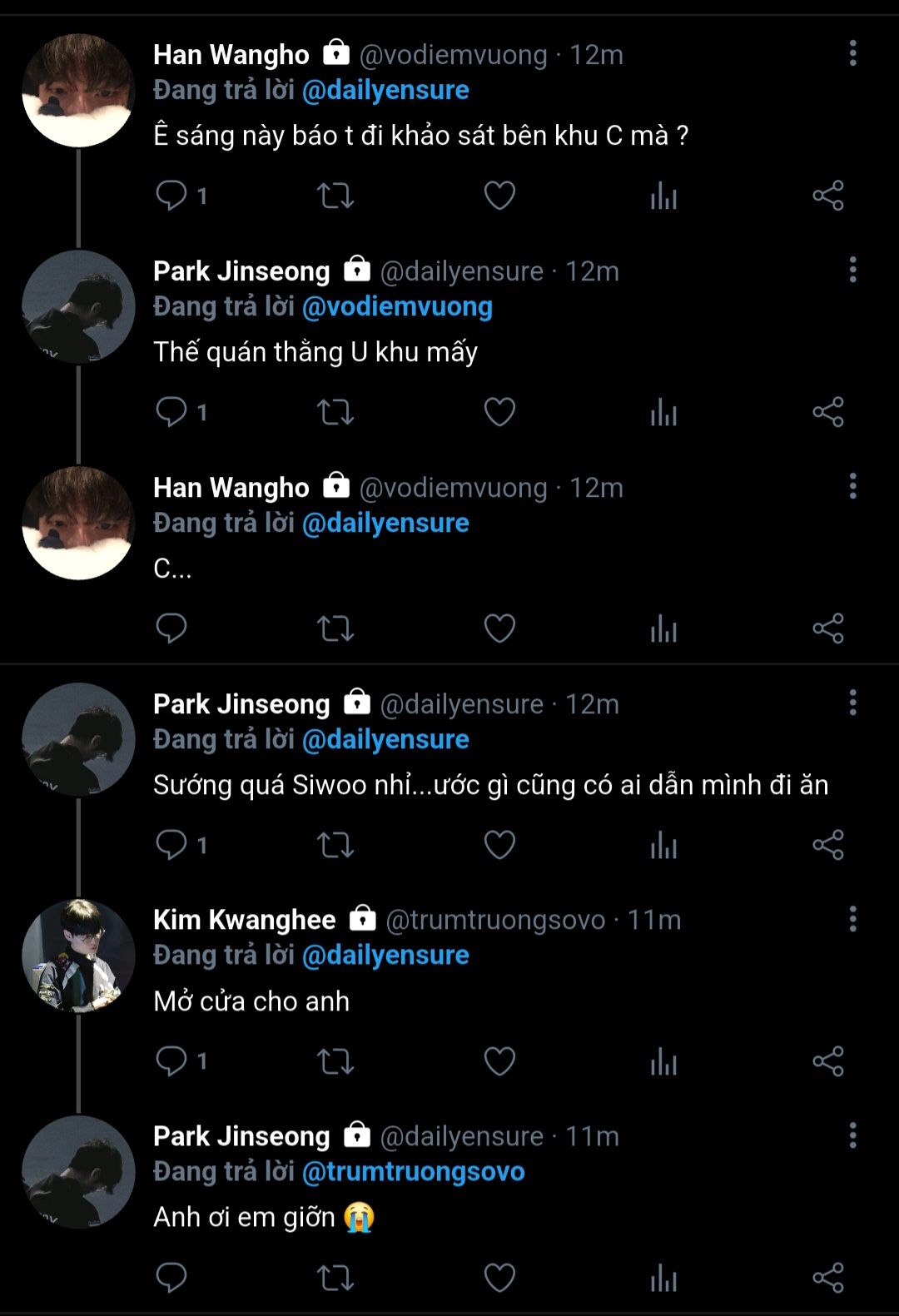Reply to Han Wangho's "khảo sát bên khu C" tweet

[171, 196]
